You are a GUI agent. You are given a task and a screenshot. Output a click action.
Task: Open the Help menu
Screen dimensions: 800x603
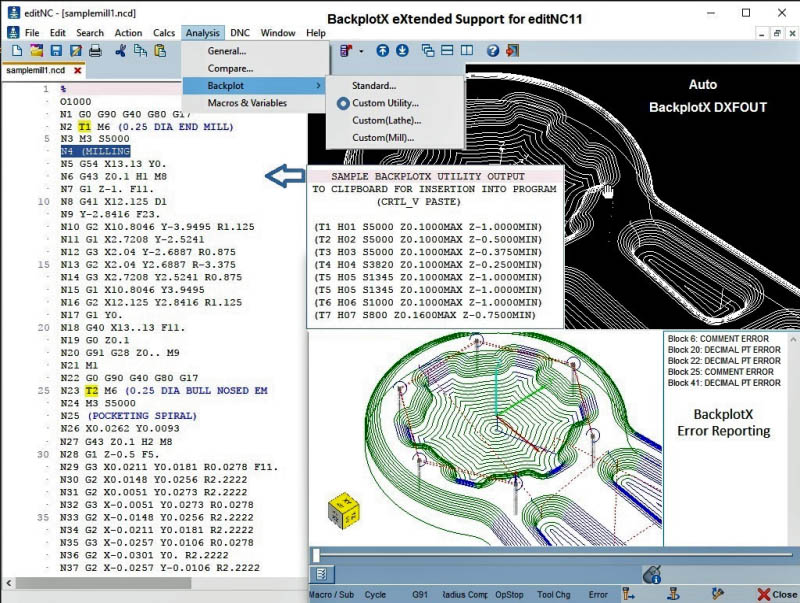coord(316,33)
